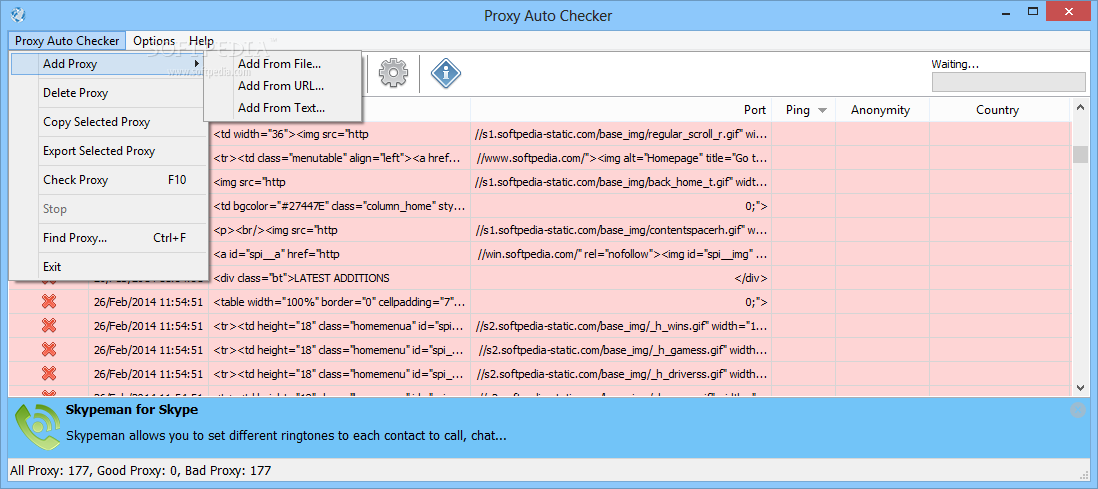1098x489 pixels.
Task: Sort by the Ping column header
Action: 803,110
